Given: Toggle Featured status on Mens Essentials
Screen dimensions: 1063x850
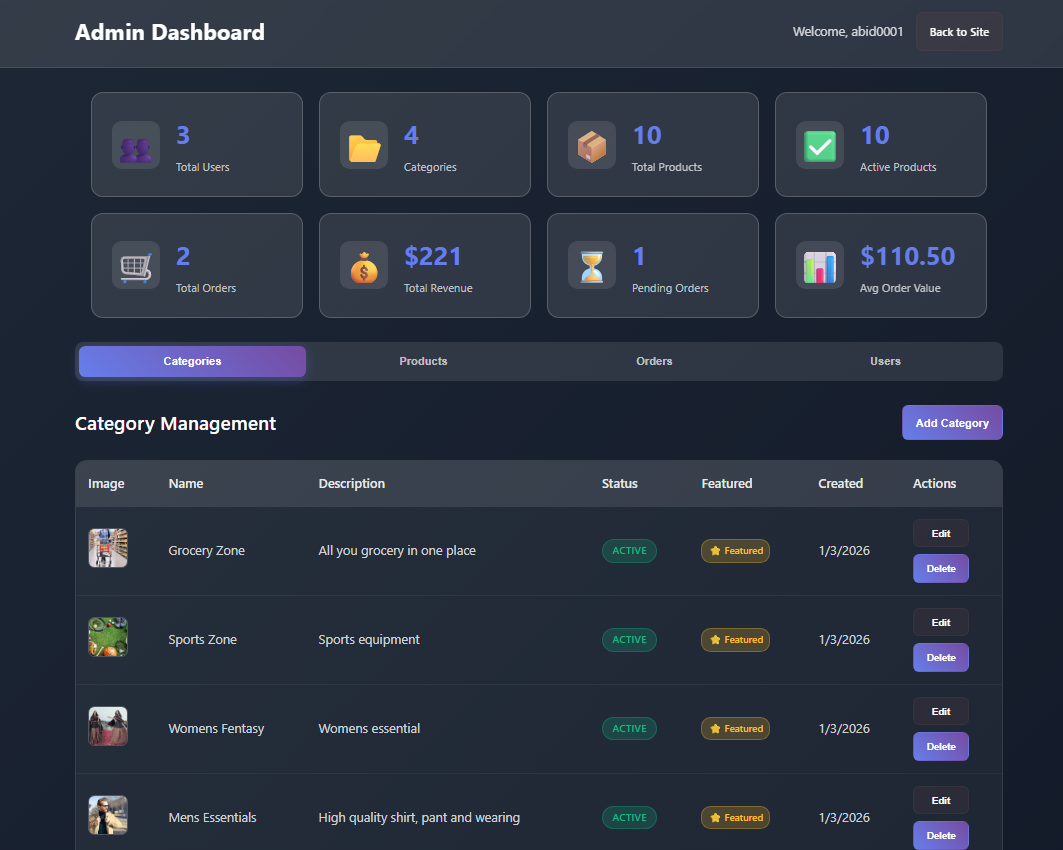Looking at the screenshot, I should coord(735,817).
